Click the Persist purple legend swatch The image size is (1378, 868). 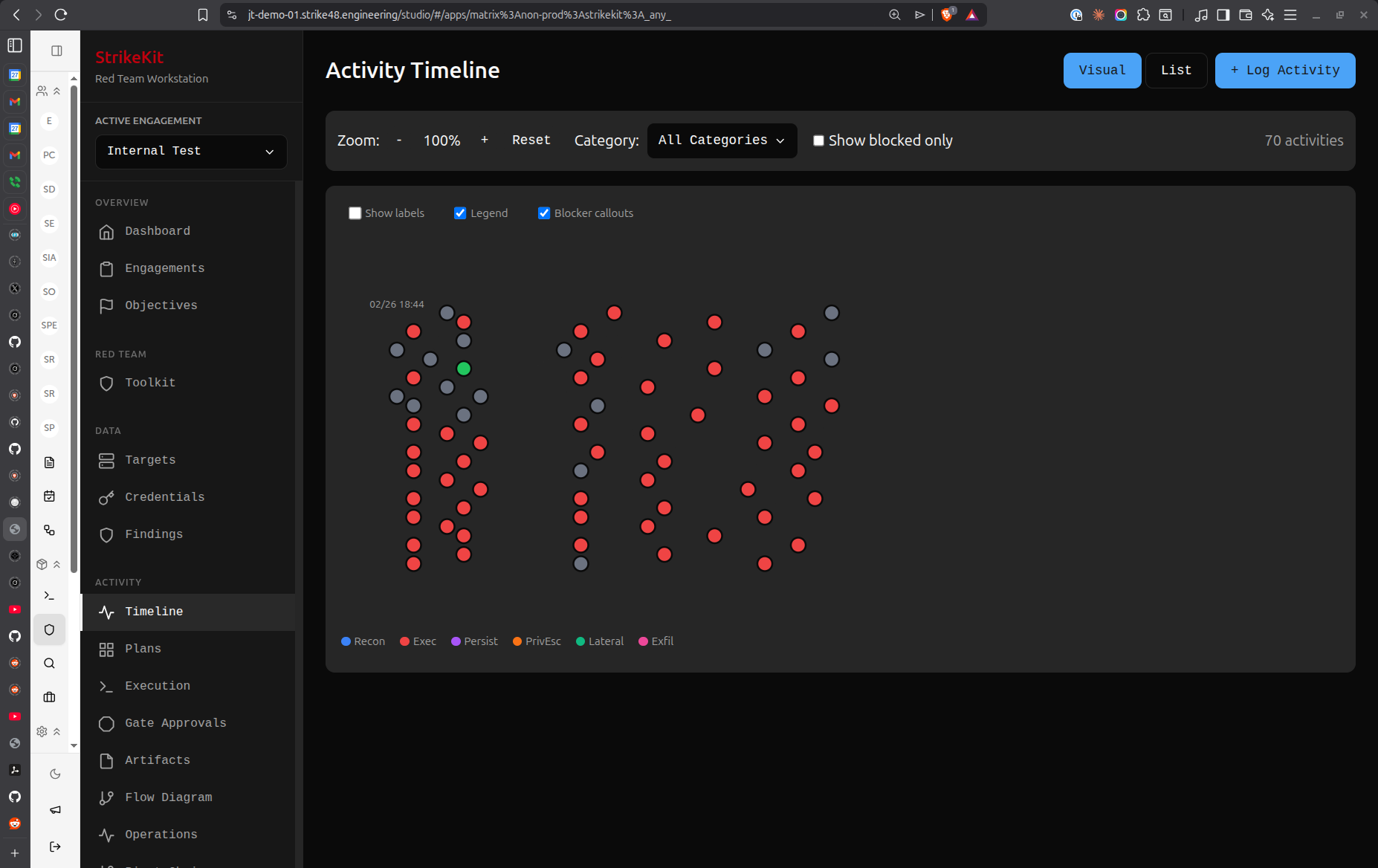click(456, 641)
